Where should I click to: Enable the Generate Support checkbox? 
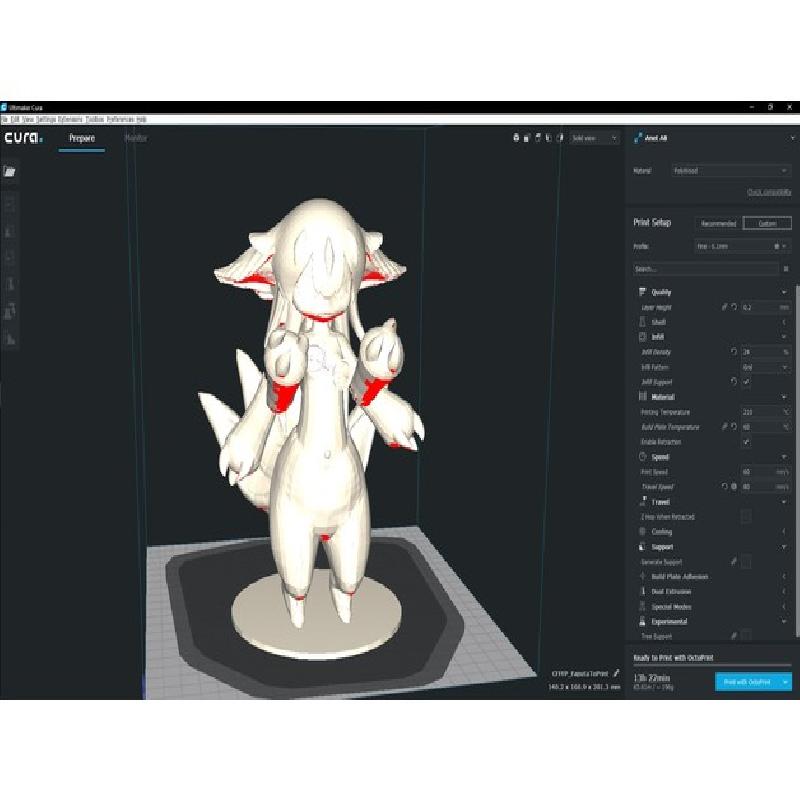pyautogui.click(x=746, y=562)
